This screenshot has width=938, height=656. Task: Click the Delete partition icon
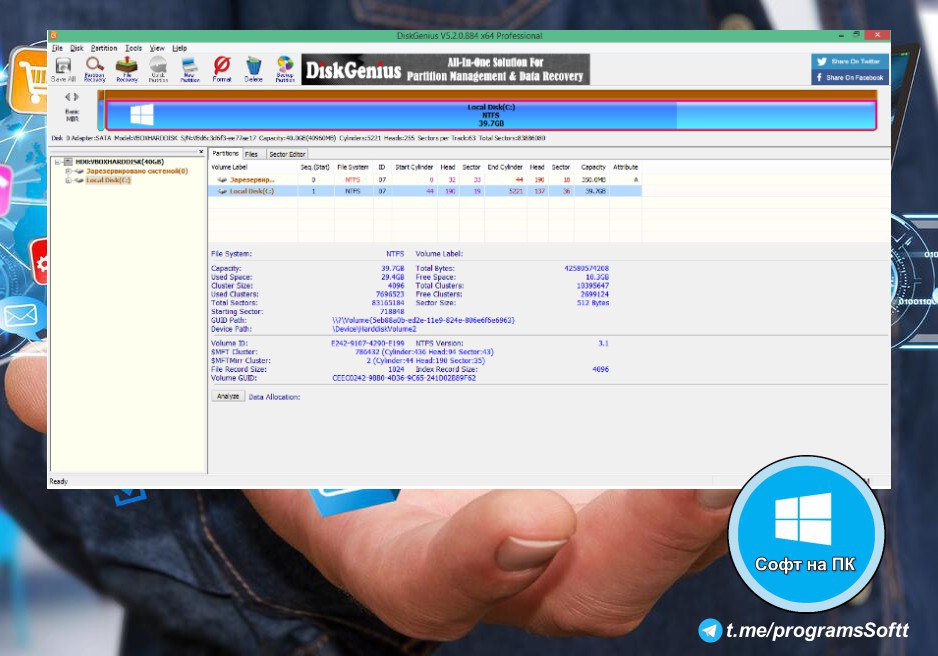[253, 68]
